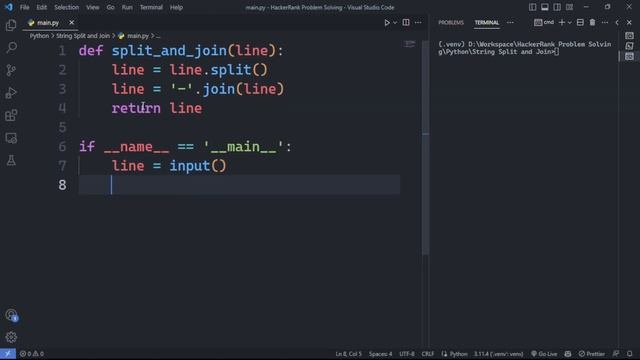
Task: Split the editor to the right
Action: 406,22
